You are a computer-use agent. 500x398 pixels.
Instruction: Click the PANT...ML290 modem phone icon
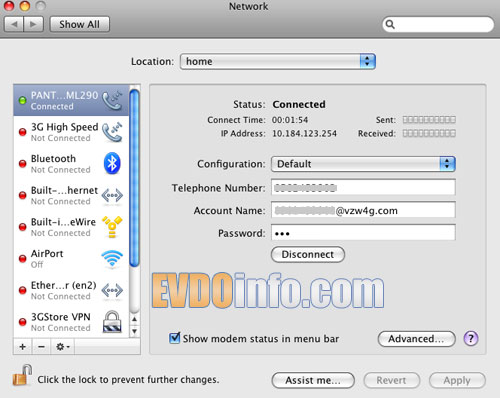click(112, 100)
